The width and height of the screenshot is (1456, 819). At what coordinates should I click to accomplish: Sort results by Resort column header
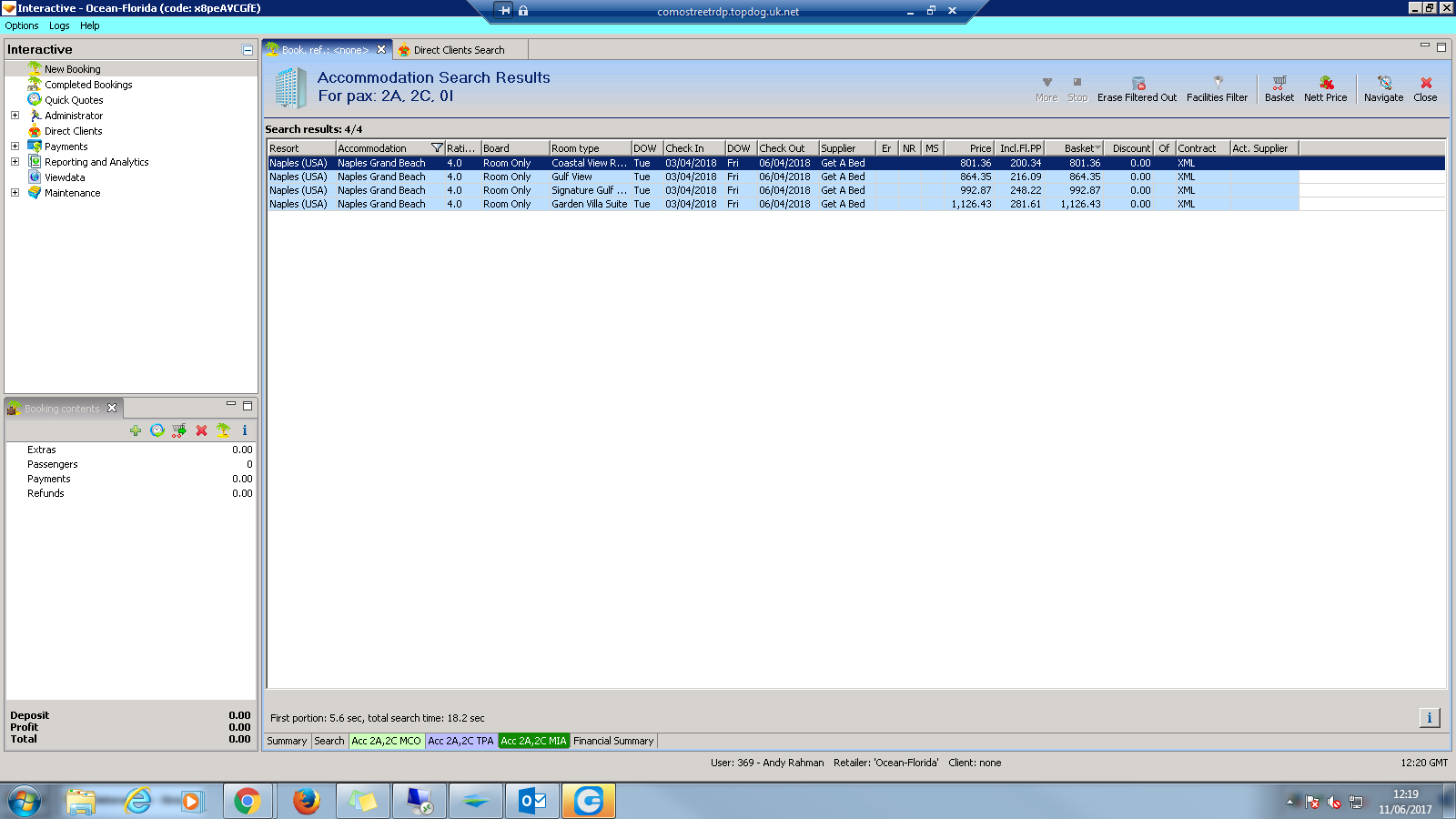point(301,148)
